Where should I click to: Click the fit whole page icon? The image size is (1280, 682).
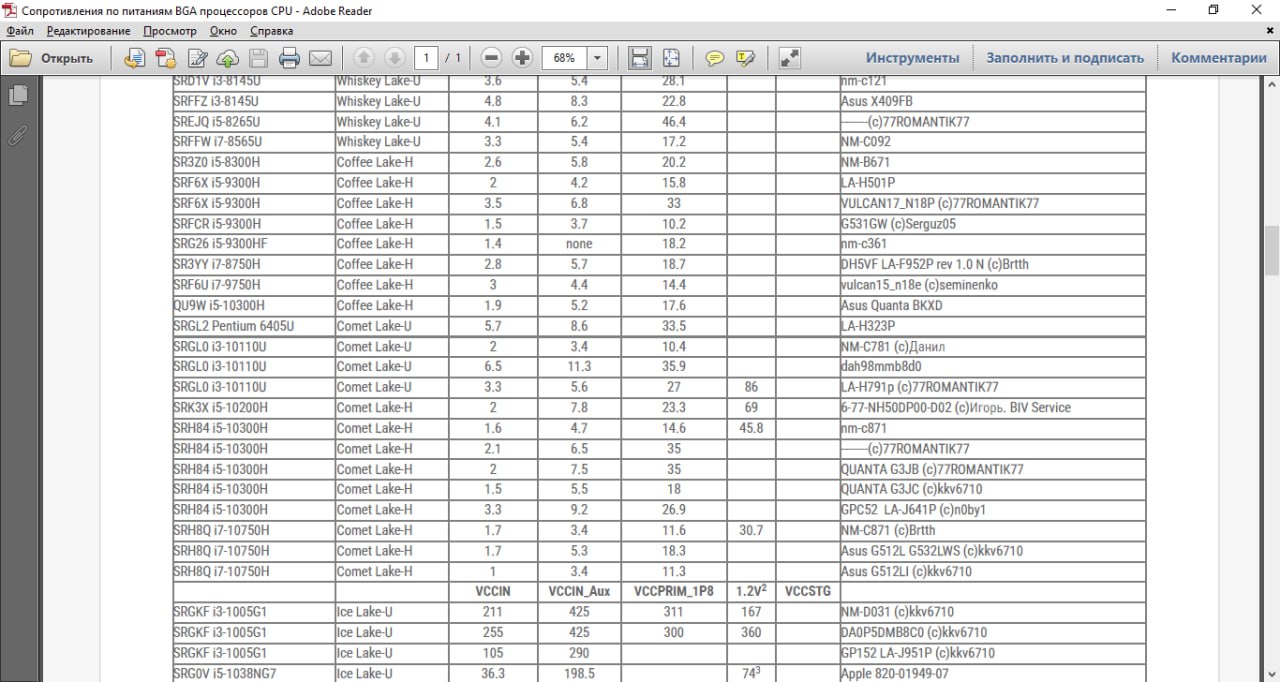[671, 58]
